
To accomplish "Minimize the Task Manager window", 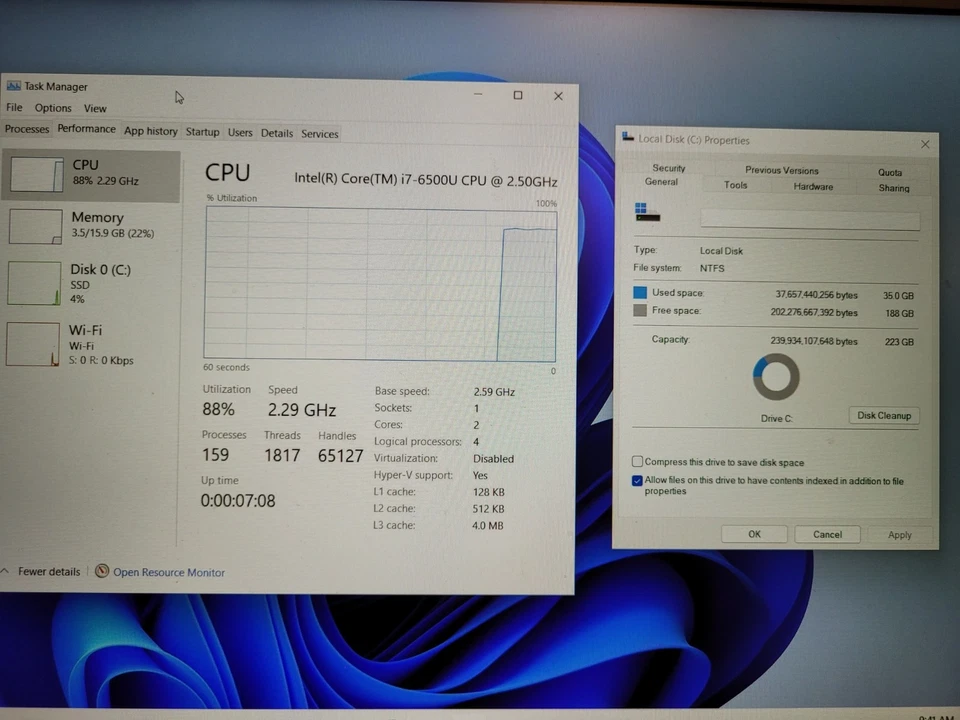I will [478, 94].
